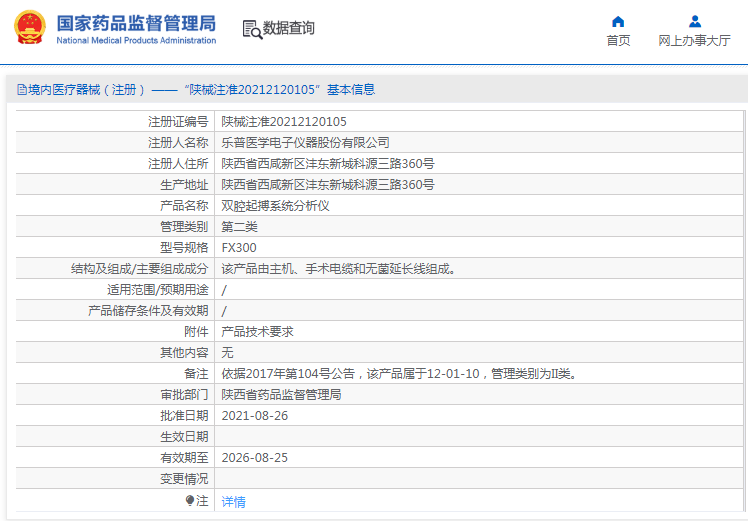
Task: Click the 产品技术要求 attachment value
Action: coord(258,332)
